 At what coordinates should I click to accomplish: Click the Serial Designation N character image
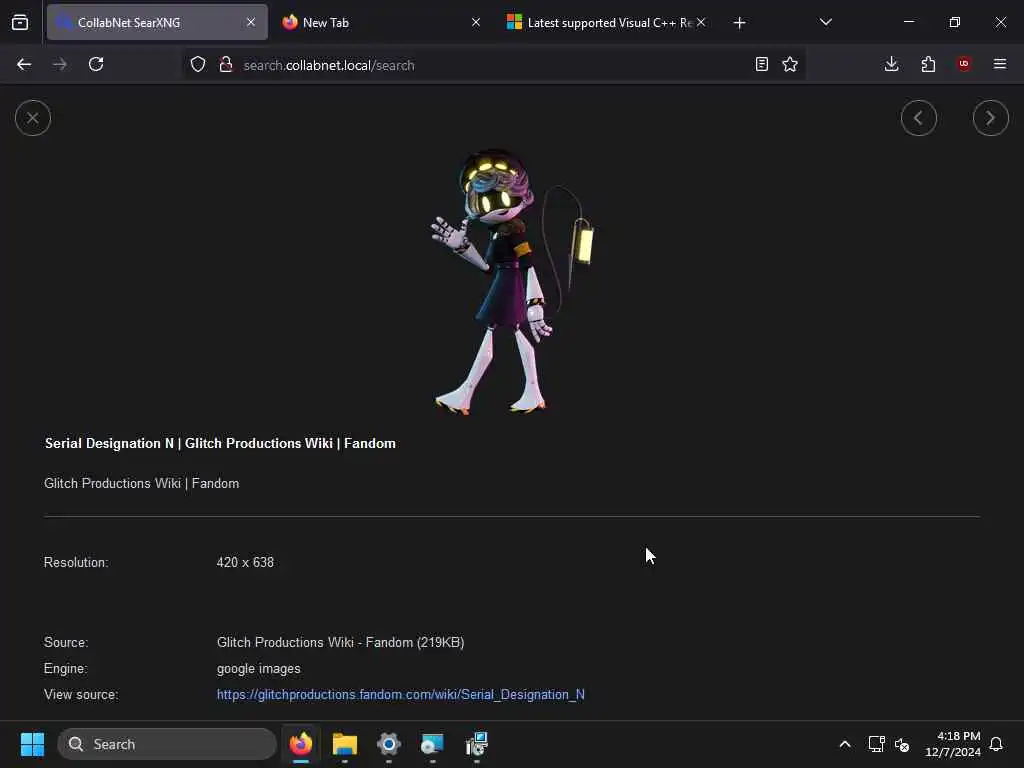[x=513, y=281]
